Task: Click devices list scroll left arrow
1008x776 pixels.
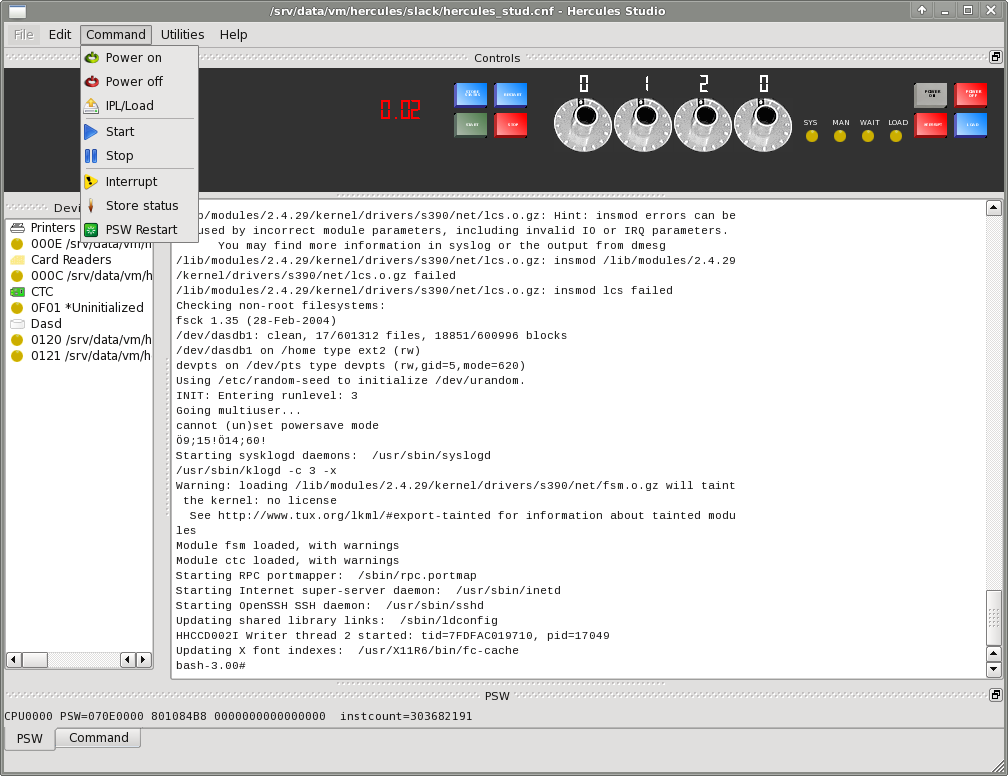Action: click(x=14, y=660)
